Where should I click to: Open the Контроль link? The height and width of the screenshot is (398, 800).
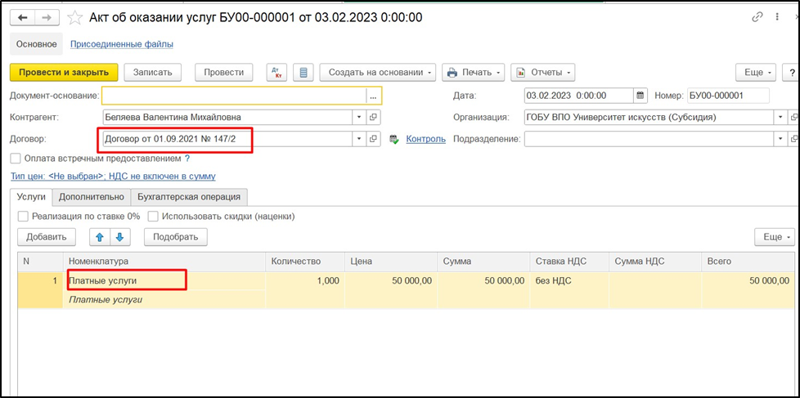pos(426,139)
